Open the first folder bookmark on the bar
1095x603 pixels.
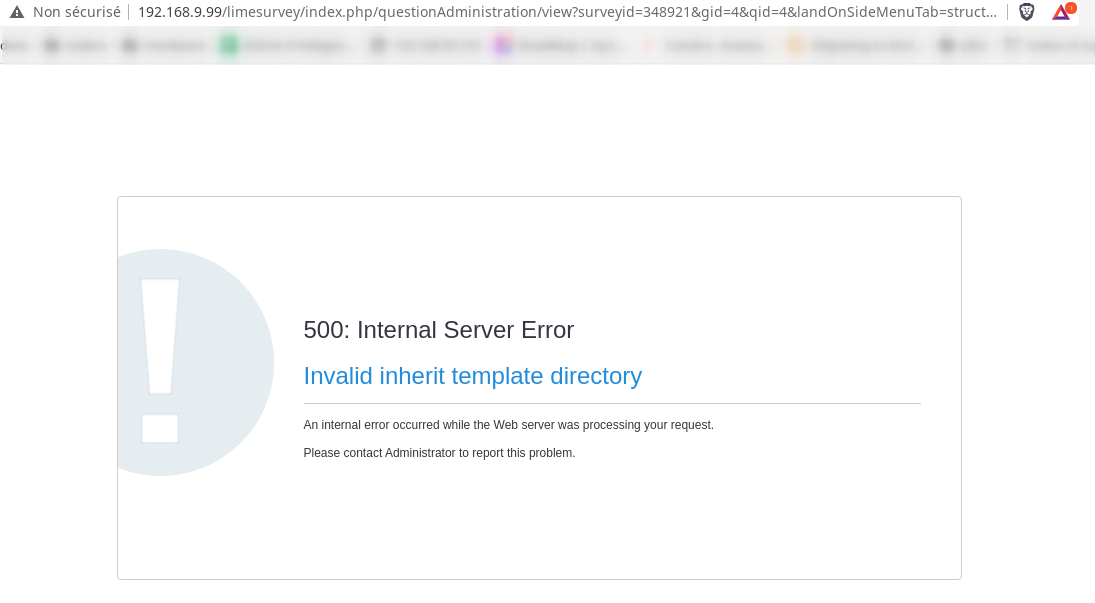pos(76,45)
